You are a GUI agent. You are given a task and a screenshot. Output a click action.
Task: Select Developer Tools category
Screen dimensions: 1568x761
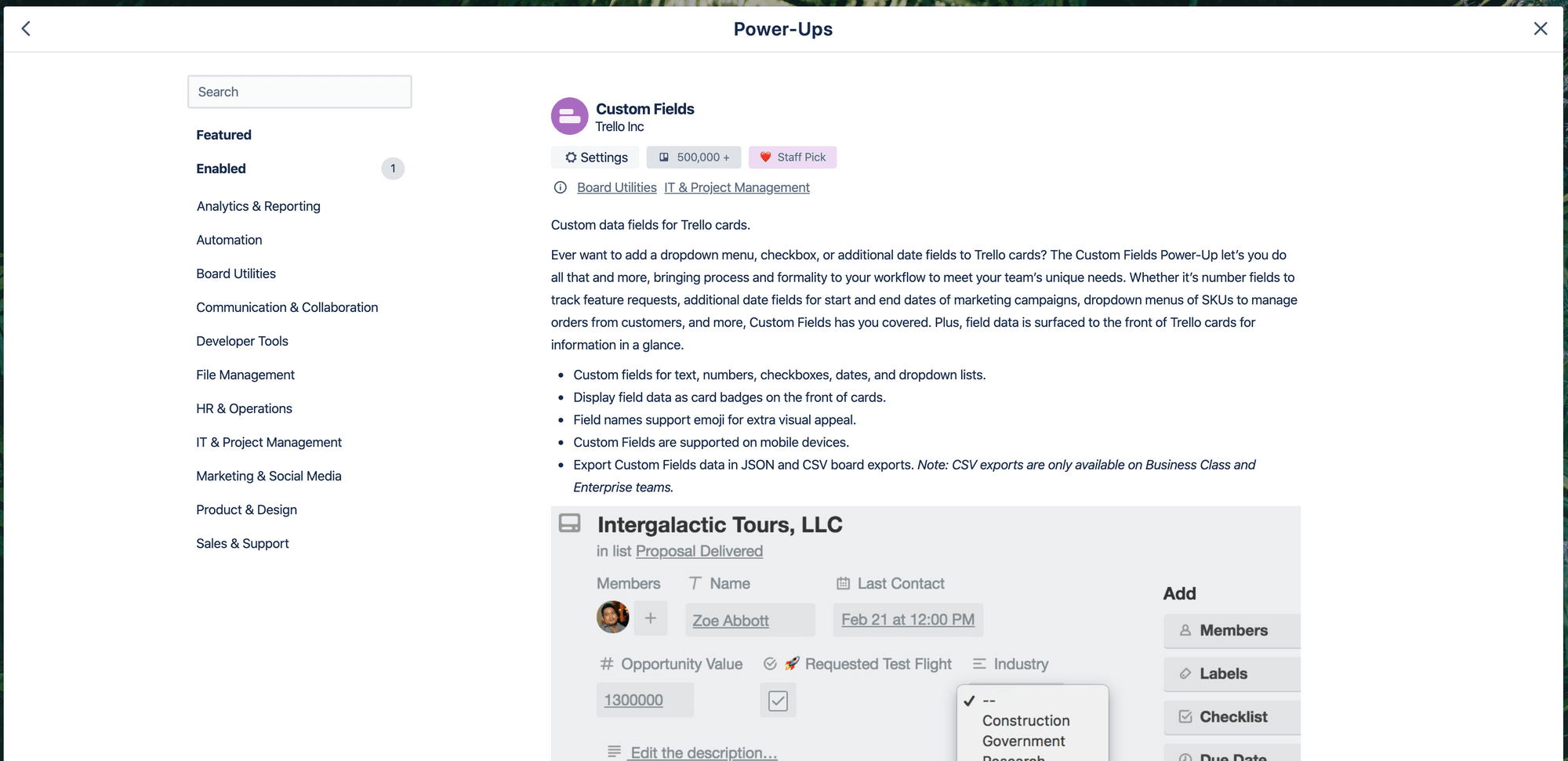pyautogui.click(x=242, y=341)
